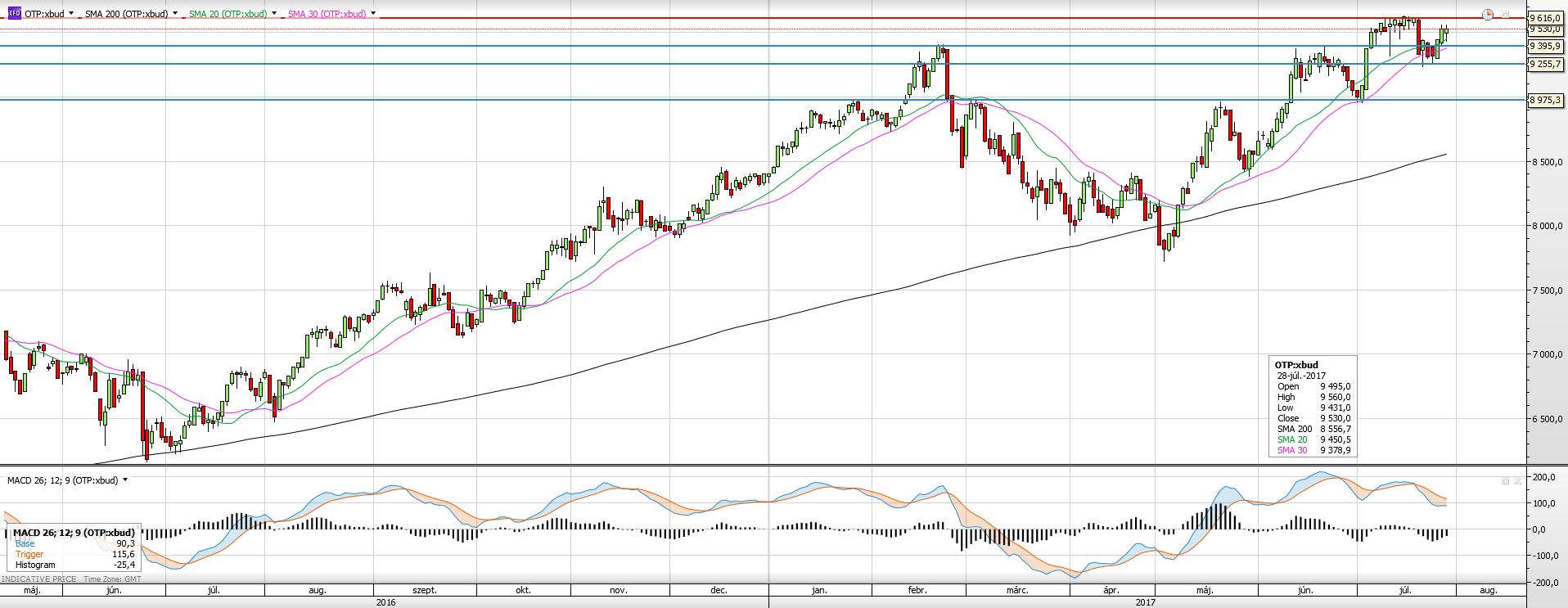Image resolution: width=1568 pixels, height=608 pixels.
Task: Click the orange Trigger 115,6 legend row
Action: [75, 554]
